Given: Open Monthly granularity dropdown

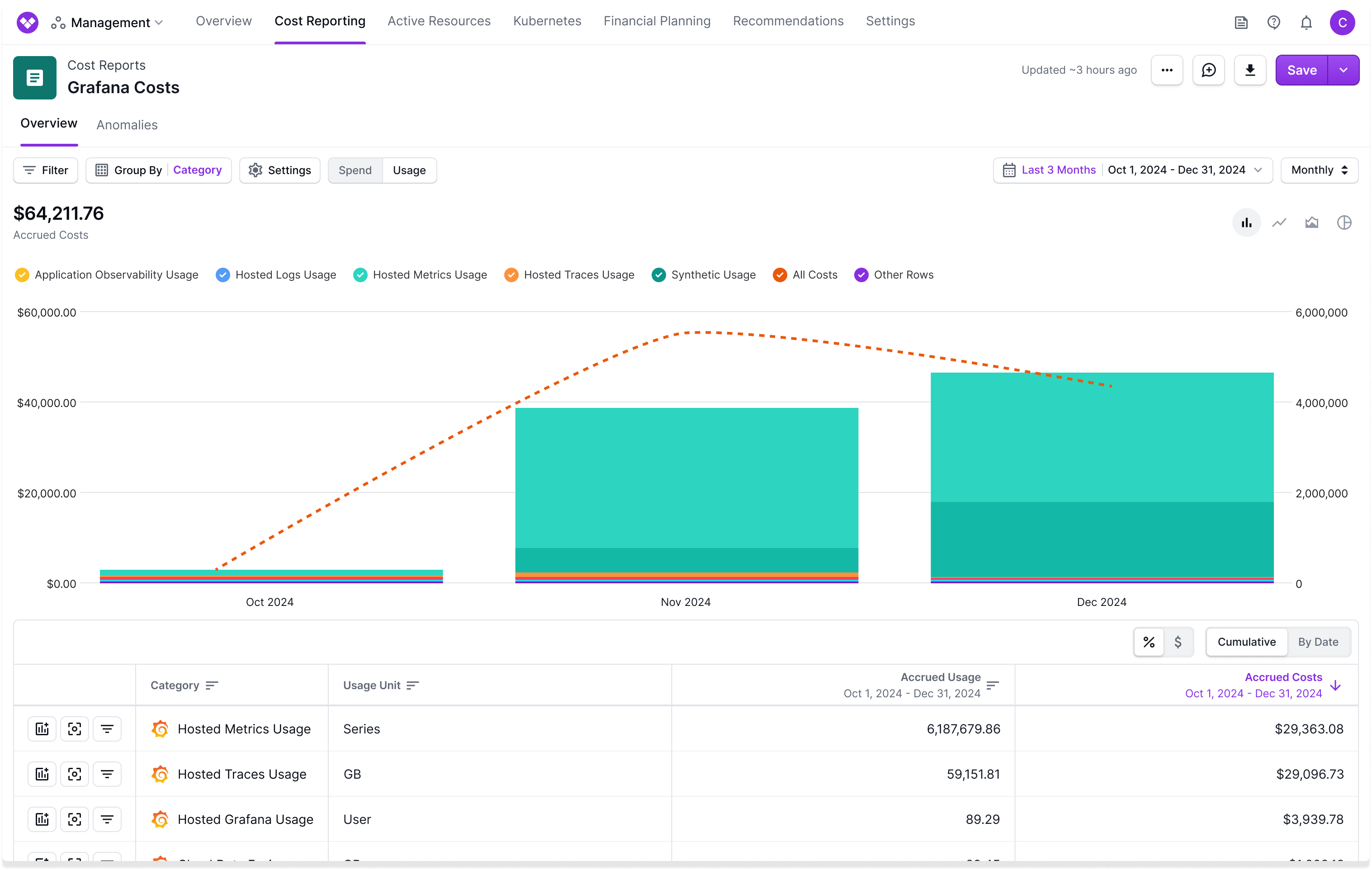Looking at the screenshot, I should (1320, 170).
